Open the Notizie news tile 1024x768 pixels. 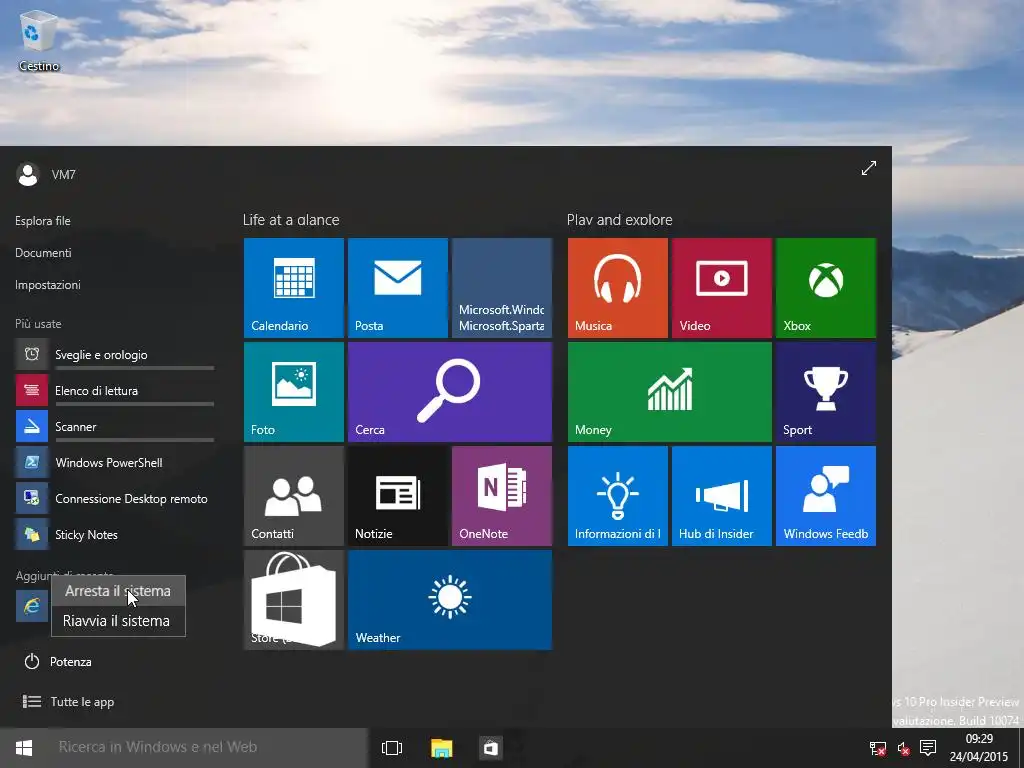pos(398,496)
